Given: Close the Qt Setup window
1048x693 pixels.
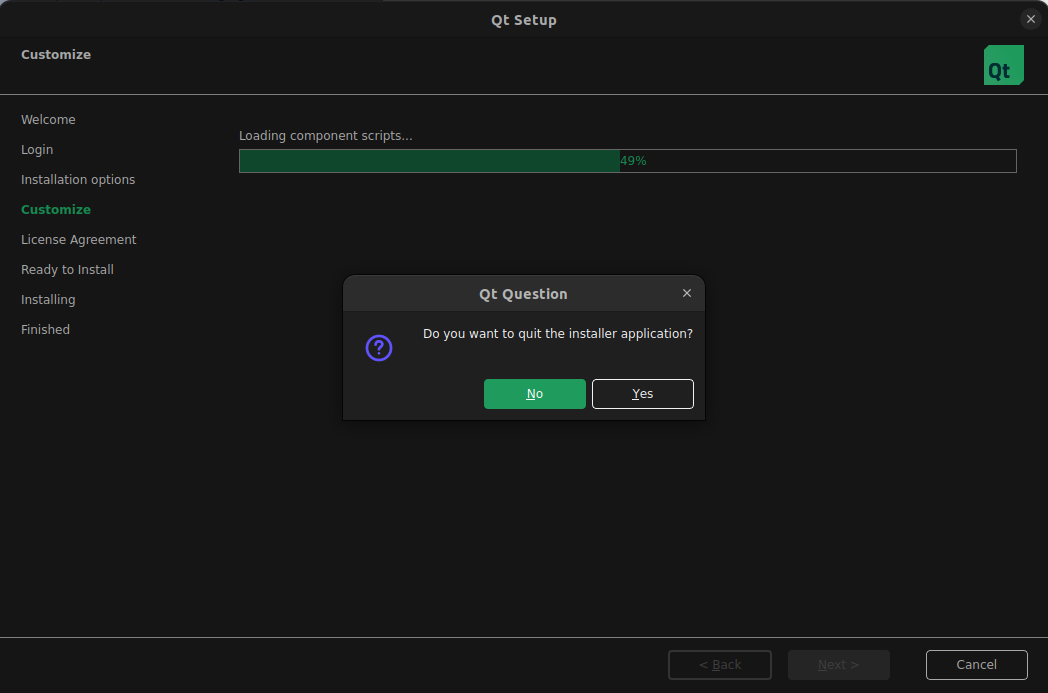Looking at the screenshot, I should [x=1030, y=19].
